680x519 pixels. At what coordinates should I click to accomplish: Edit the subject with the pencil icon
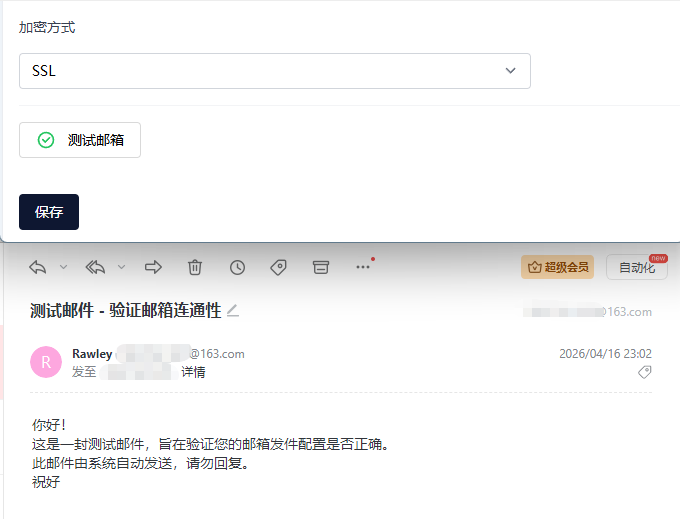pyautogui.click(x=233, y=311)
